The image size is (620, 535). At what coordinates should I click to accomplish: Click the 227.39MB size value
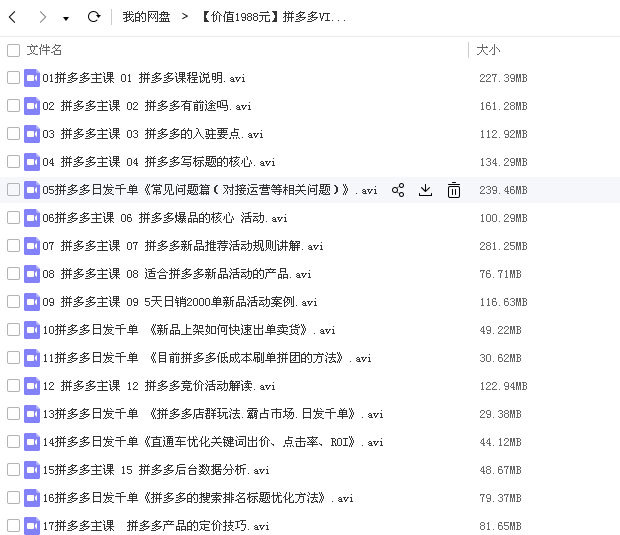(x=503, y=78)
